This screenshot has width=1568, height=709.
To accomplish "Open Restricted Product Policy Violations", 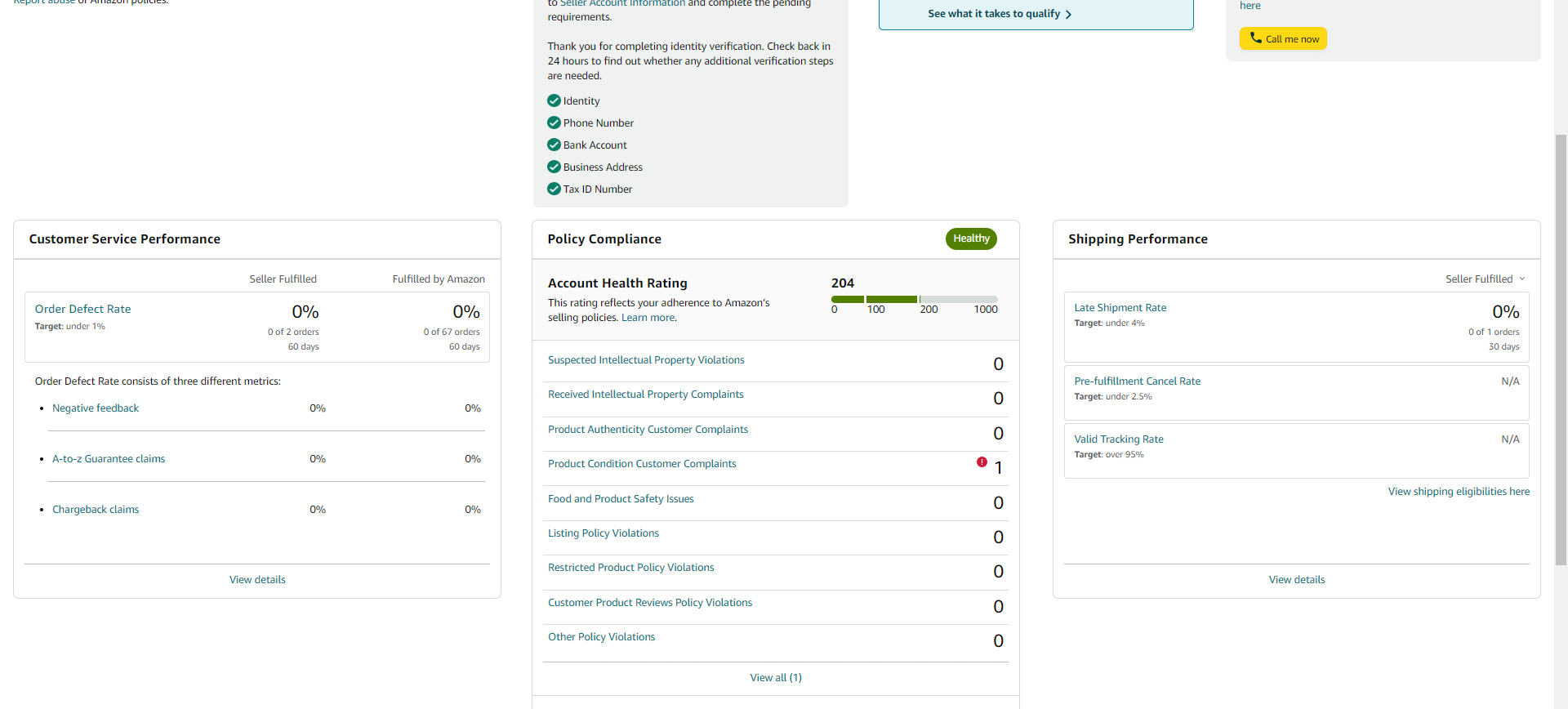I will (x=630, y=568).
